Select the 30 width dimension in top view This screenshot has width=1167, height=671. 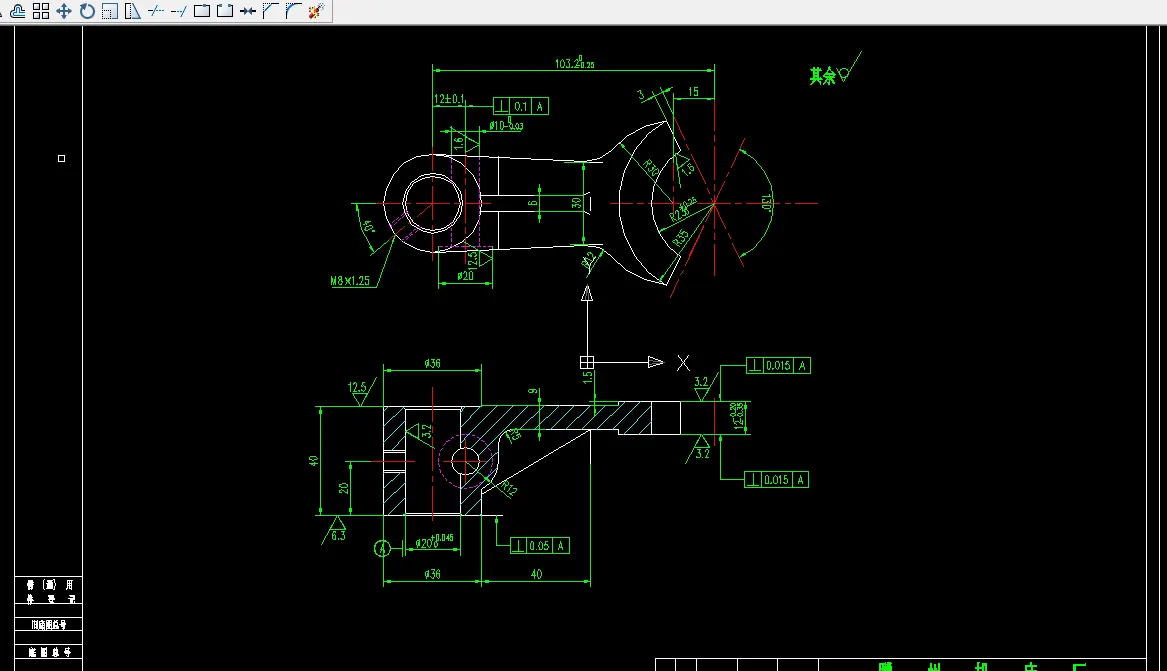pos(576,203)
